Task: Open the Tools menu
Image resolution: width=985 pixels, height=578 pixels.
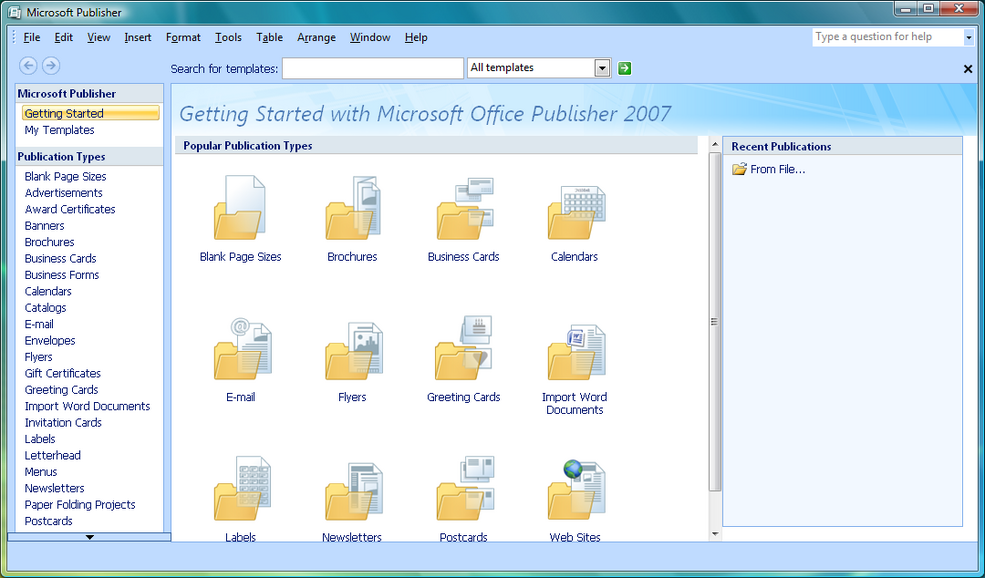Action: [x=228, y=38]
